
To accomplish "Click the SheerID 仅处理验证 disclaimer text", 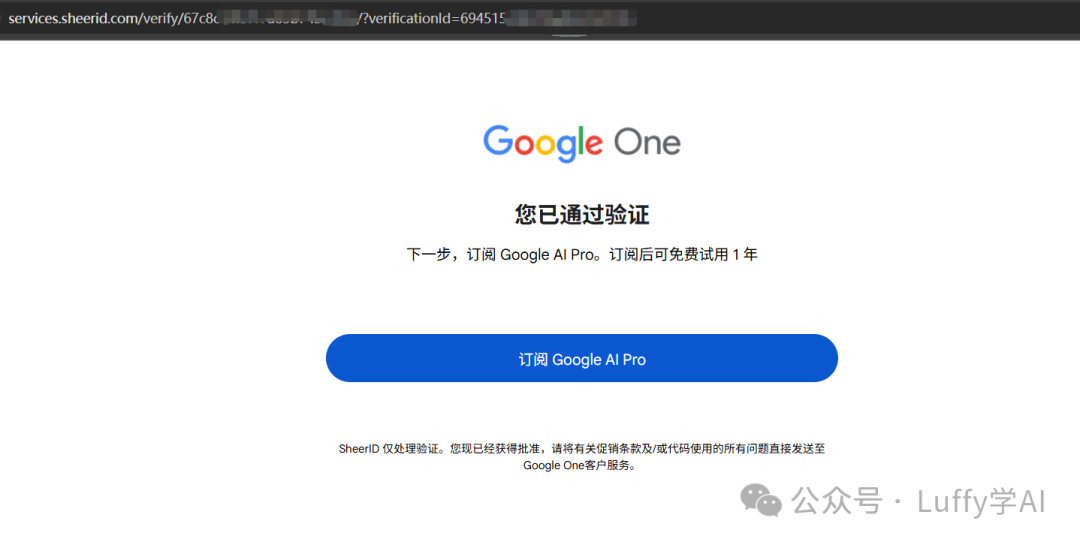I will [x=581, y=457].
